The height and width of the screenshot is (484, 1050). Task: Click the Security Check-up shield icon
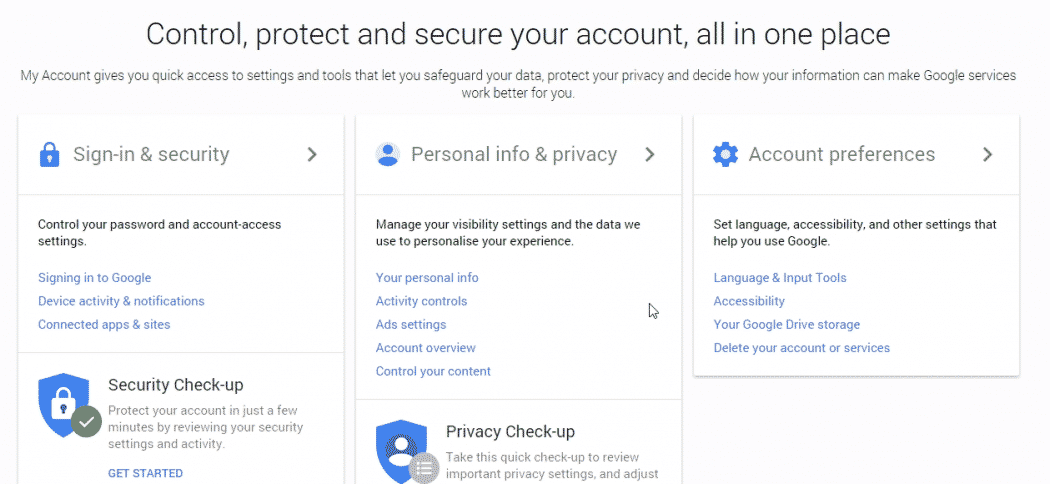70,406
